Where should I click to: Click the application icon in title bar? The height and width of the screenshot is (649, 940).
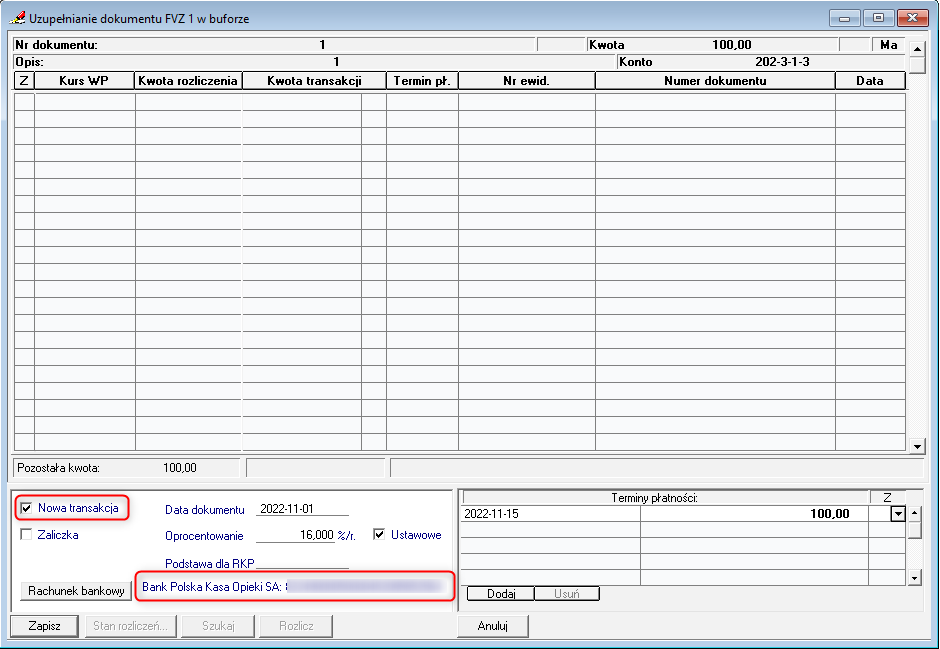click(17, 18)
